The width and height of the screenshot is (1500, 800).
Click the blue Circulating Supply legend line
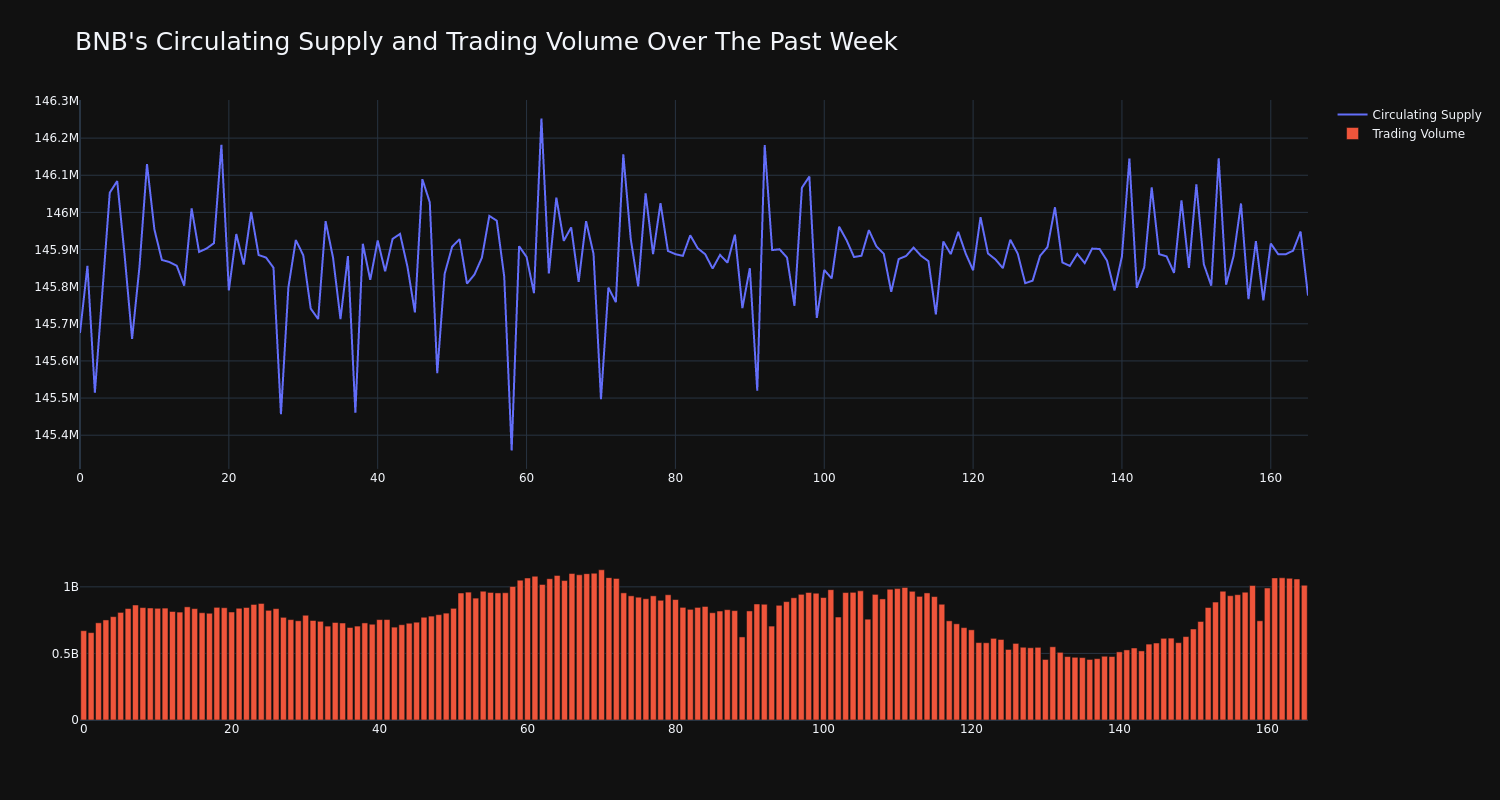[1352, 115]
